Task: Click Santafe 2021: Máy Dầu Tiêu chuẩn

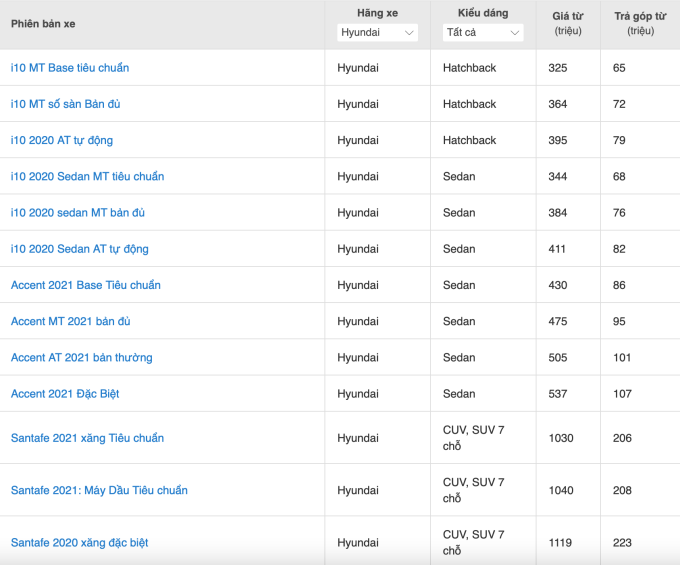Action: click(99, 490)
